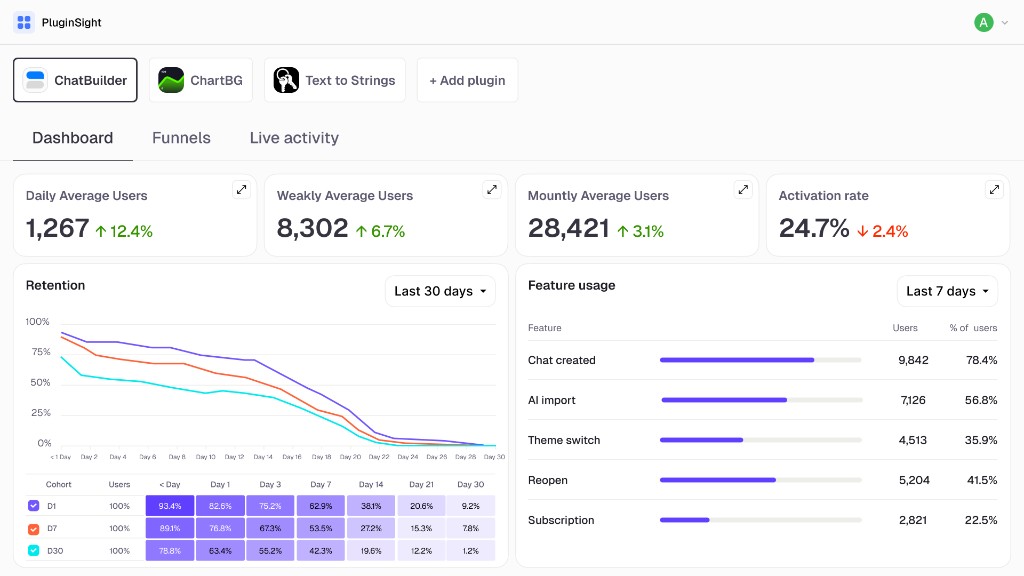Click the ChatBuilder plugin icon
The width and height of the screenshot is (1024, 576).
coord(35,80)
